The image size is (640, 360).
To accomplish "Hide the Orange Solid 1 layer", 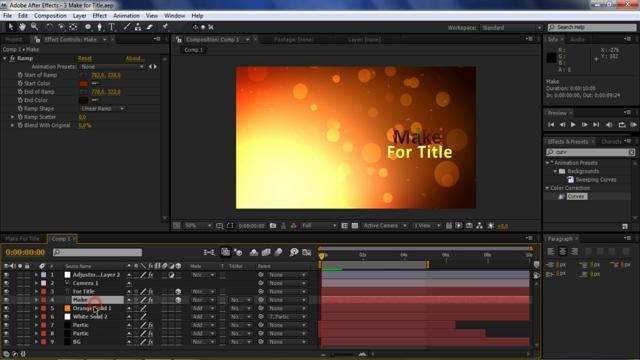I will click(x=6, y=309).
